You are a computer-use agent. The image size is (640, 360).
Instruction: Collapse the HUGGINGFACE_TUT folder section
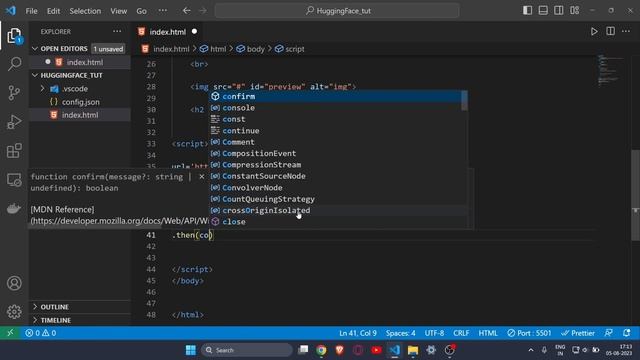[35, 75]
